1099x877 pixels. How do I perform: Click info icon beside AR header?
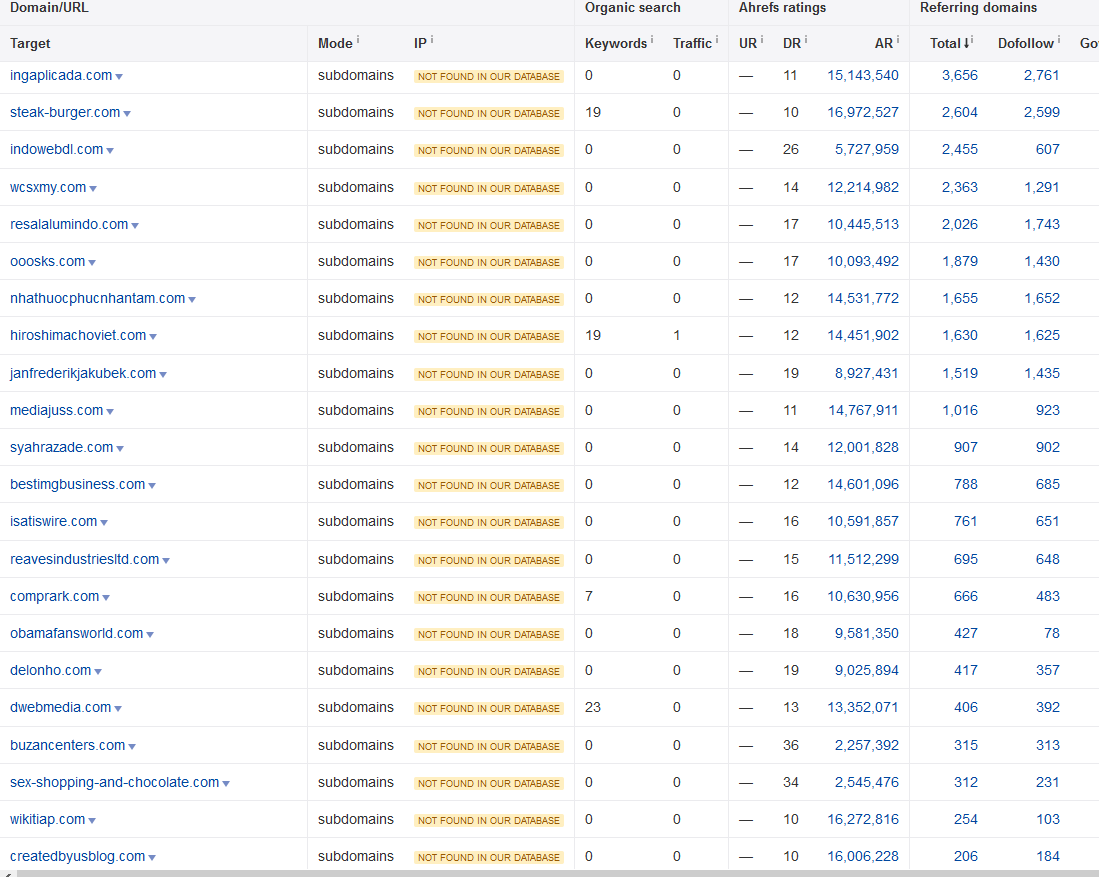pos(898,40)
